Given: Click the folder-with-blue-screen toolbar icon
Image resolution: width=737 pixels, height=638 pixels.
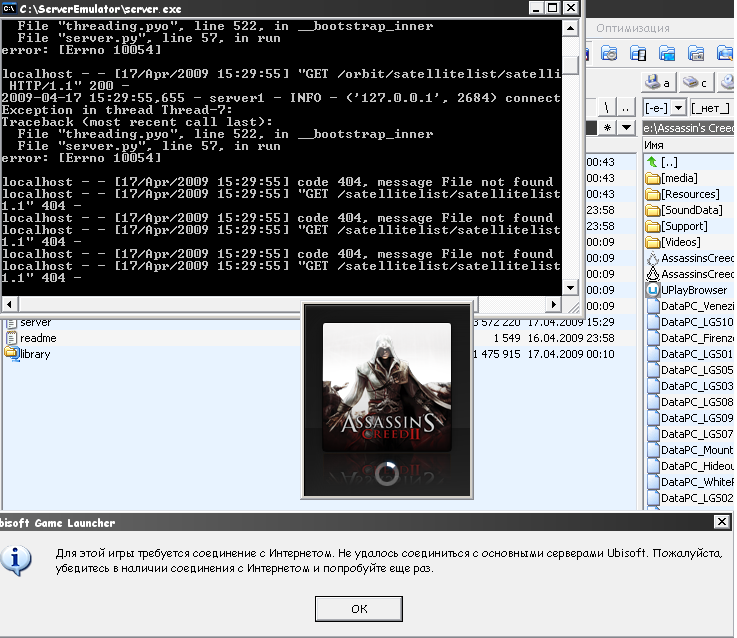Looking at the screenshot, I should [x=667, y=53].
